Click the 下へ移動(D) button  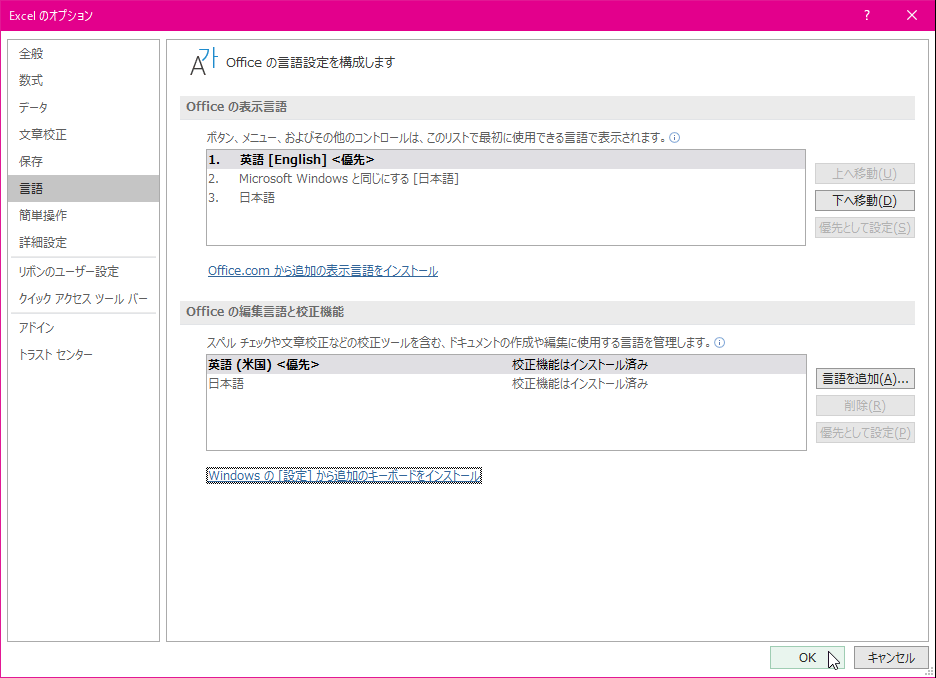[x=864, y=201]
